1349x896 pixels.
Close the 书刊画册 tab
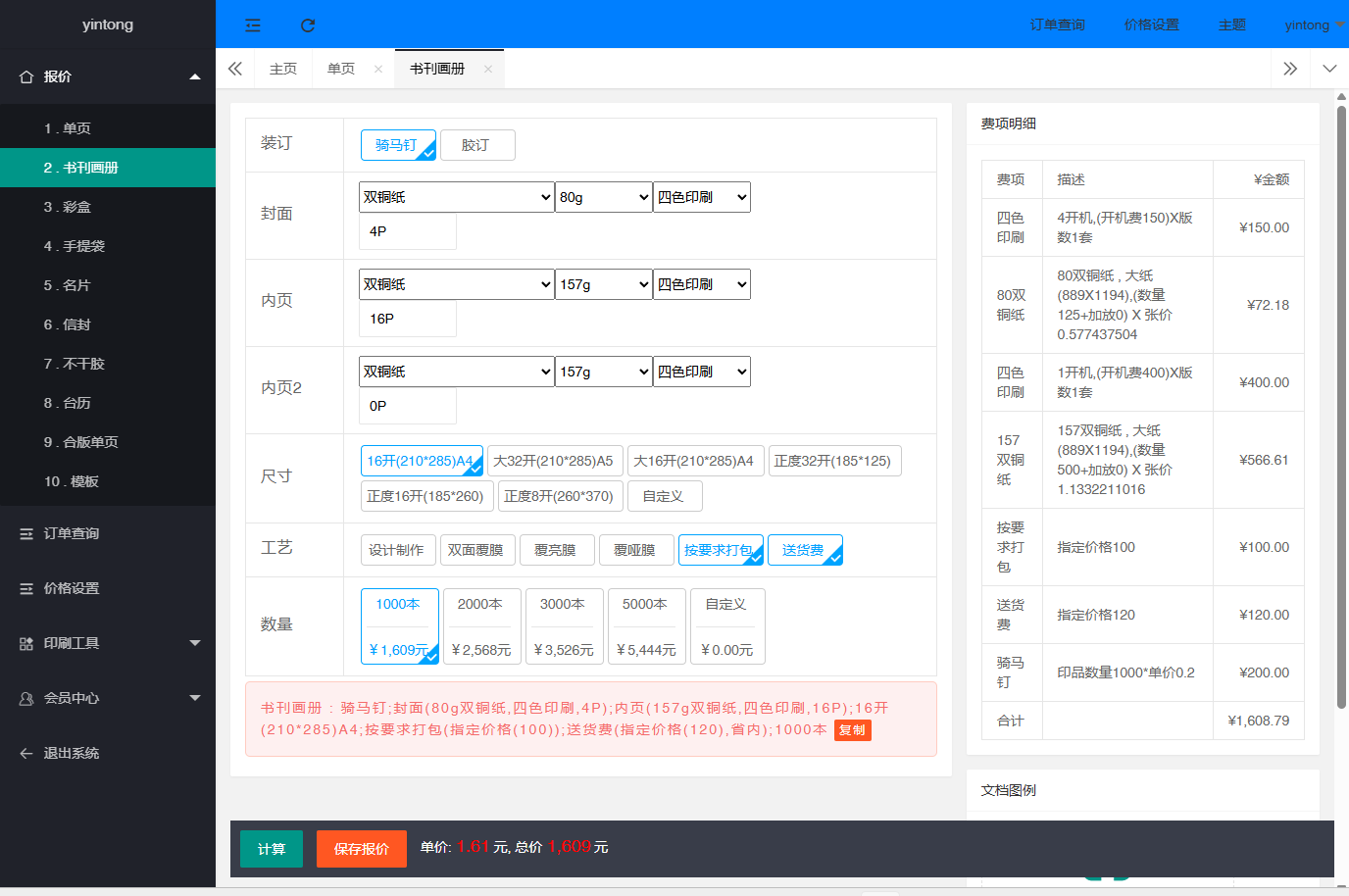(488, 69)
